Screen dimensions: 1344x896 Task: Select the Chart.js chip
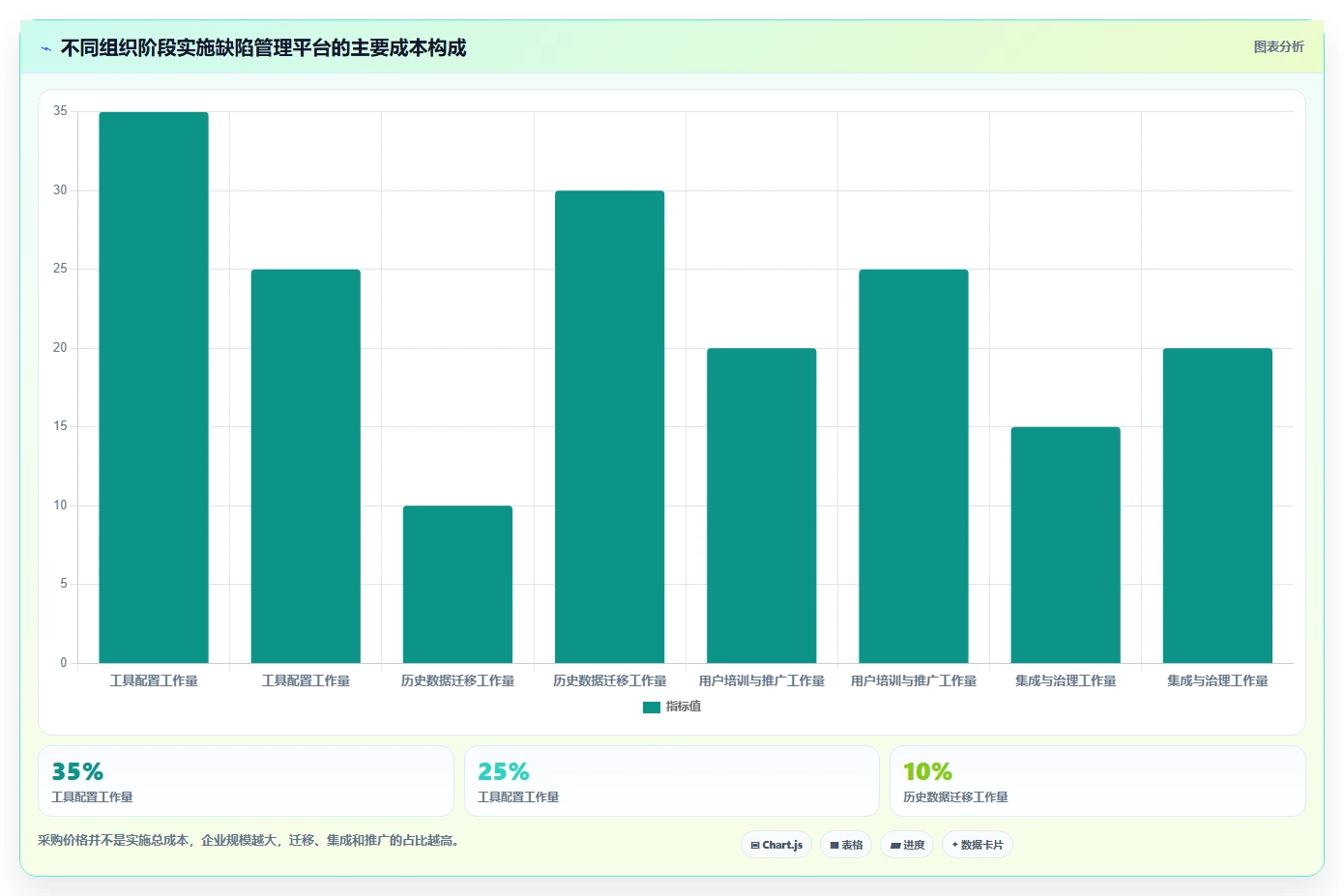776,845
